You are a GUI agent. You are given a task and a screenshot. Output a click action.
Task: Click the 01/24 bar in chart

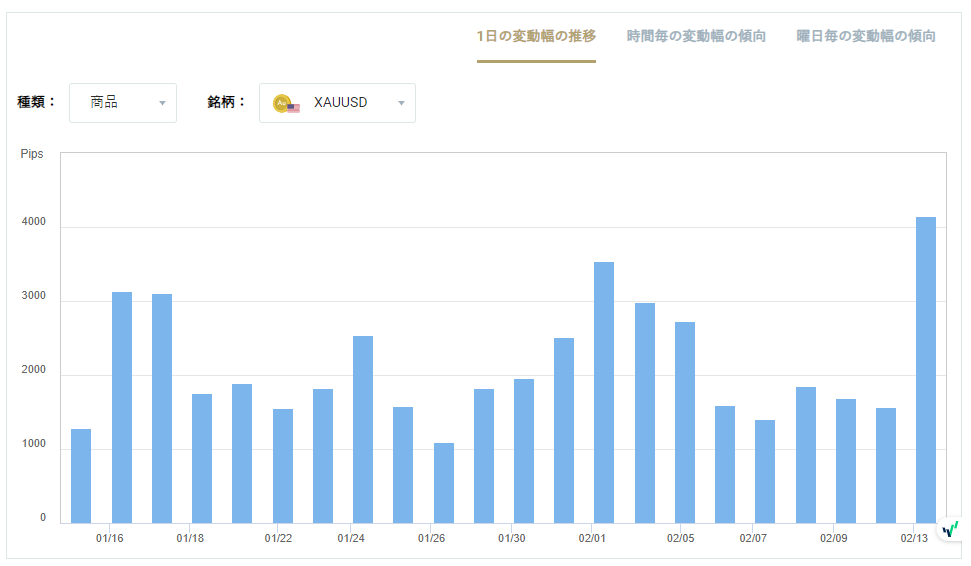[363, 430]
